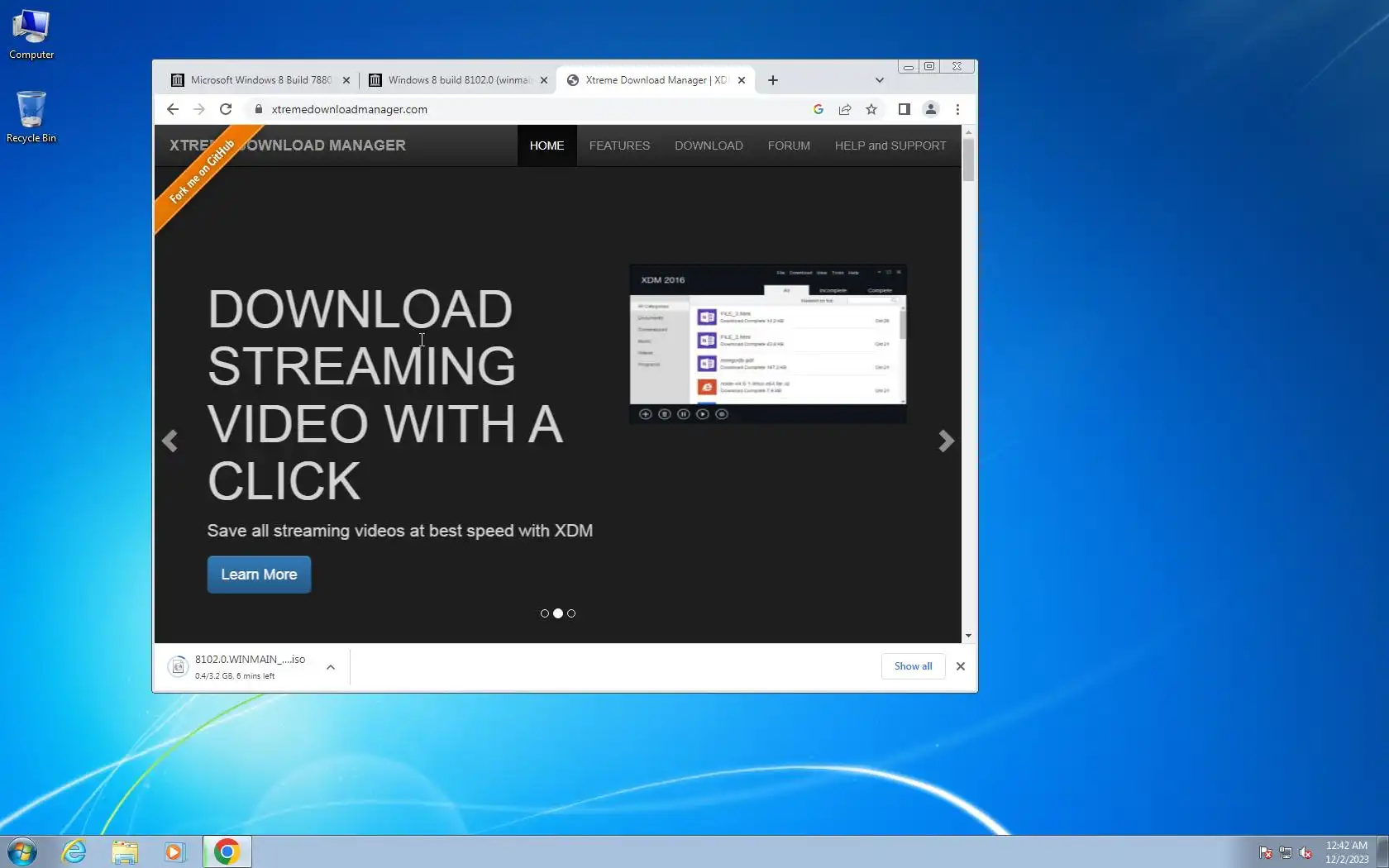Screen dimensions: 1389x868
Task: Click the vertical scrollbar thumb
Action: (968, 160)
